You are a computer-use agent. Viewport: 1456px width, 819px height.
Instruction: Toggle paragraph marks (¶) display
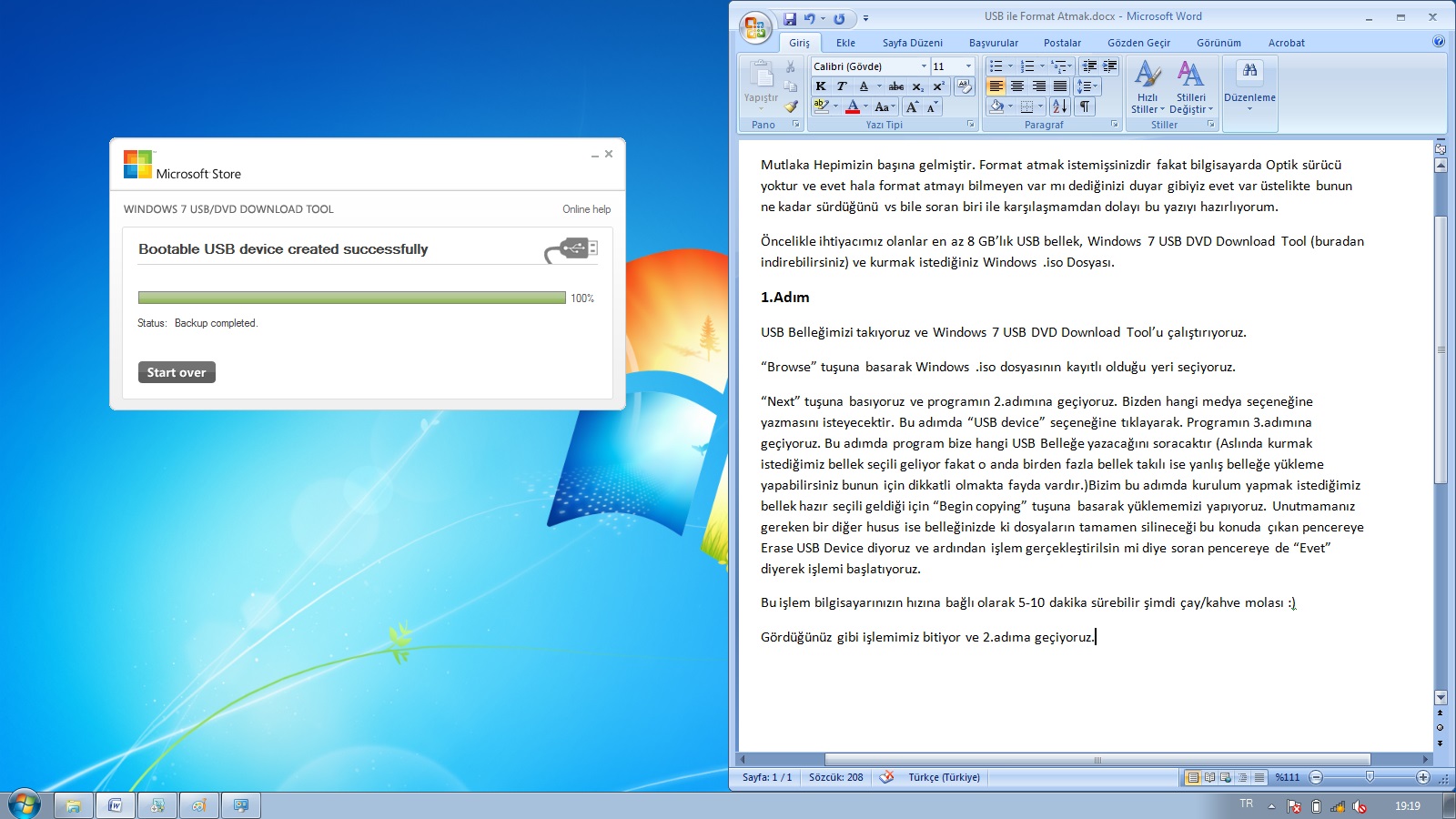[x=1085, y=106]
